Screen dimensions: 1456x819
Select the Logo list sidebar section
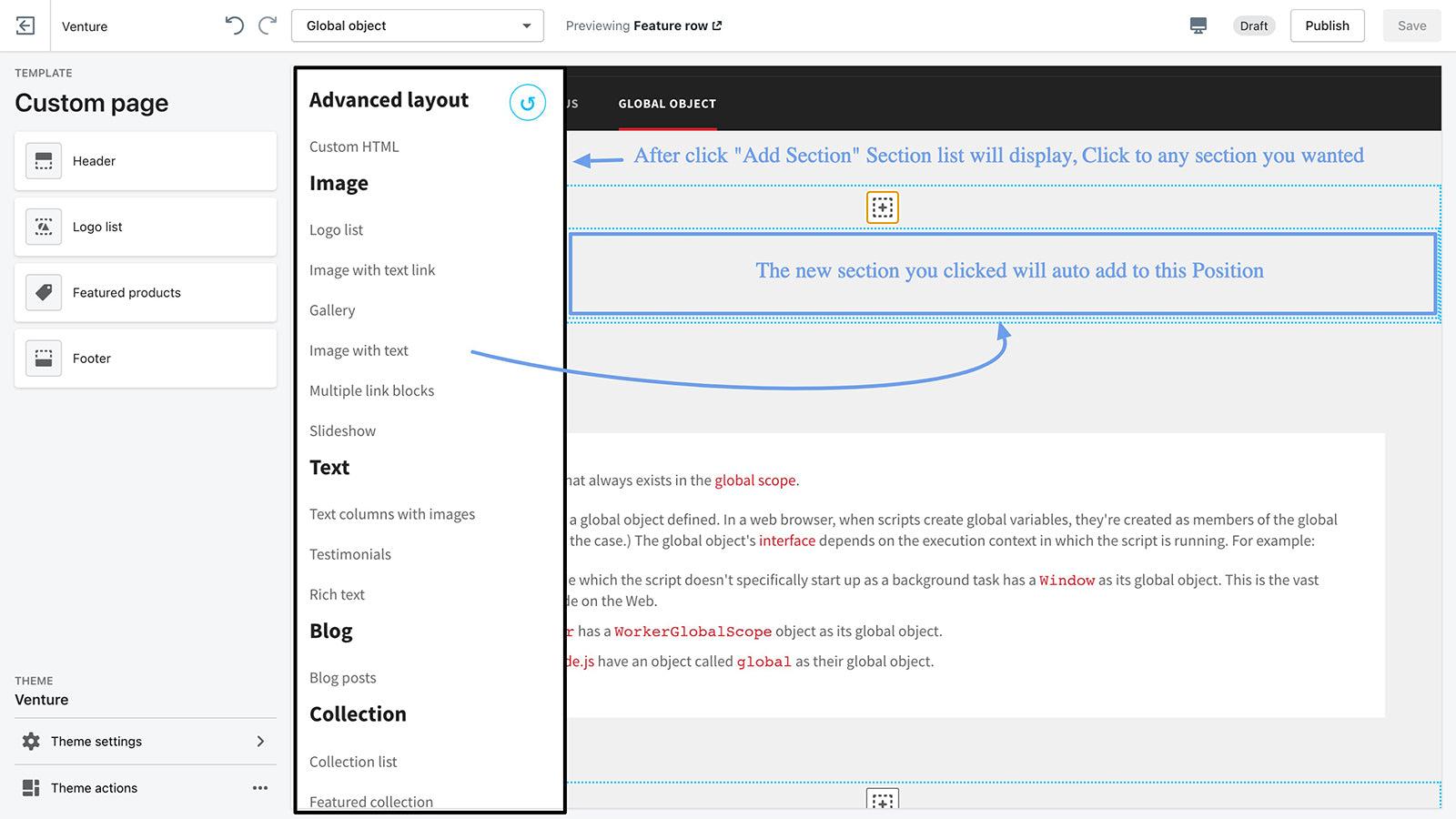click(146, 227)
